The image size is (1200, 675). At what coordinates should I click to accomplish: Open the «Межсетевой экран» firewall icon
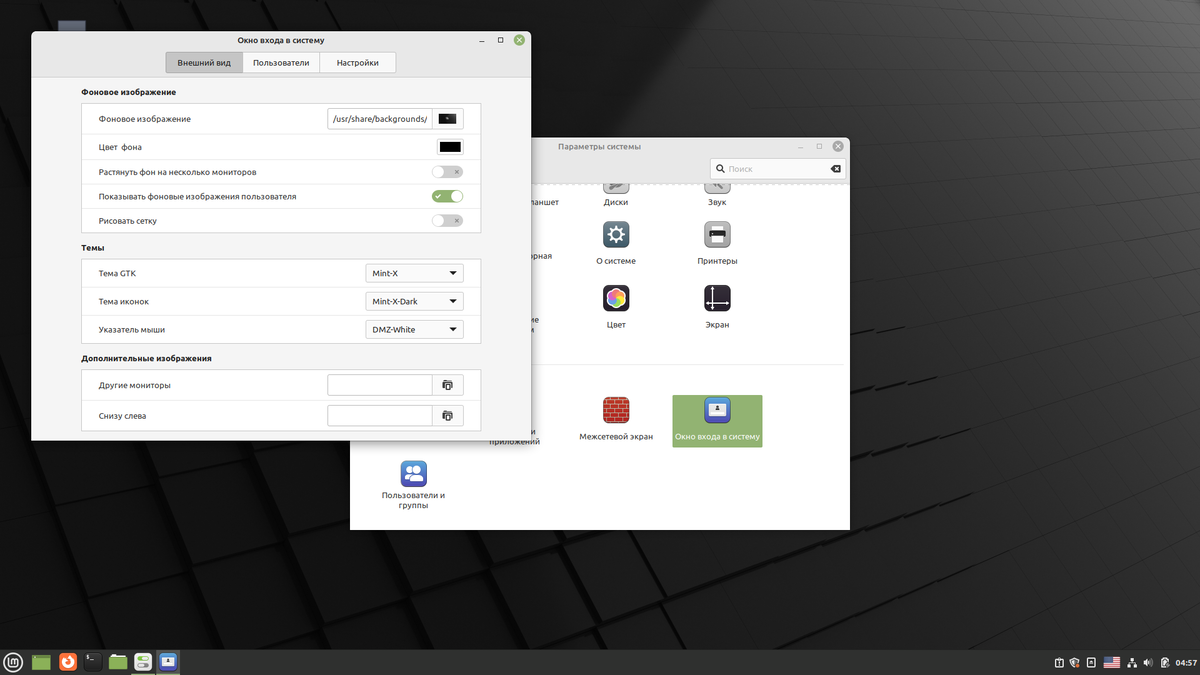coord(616,411)
